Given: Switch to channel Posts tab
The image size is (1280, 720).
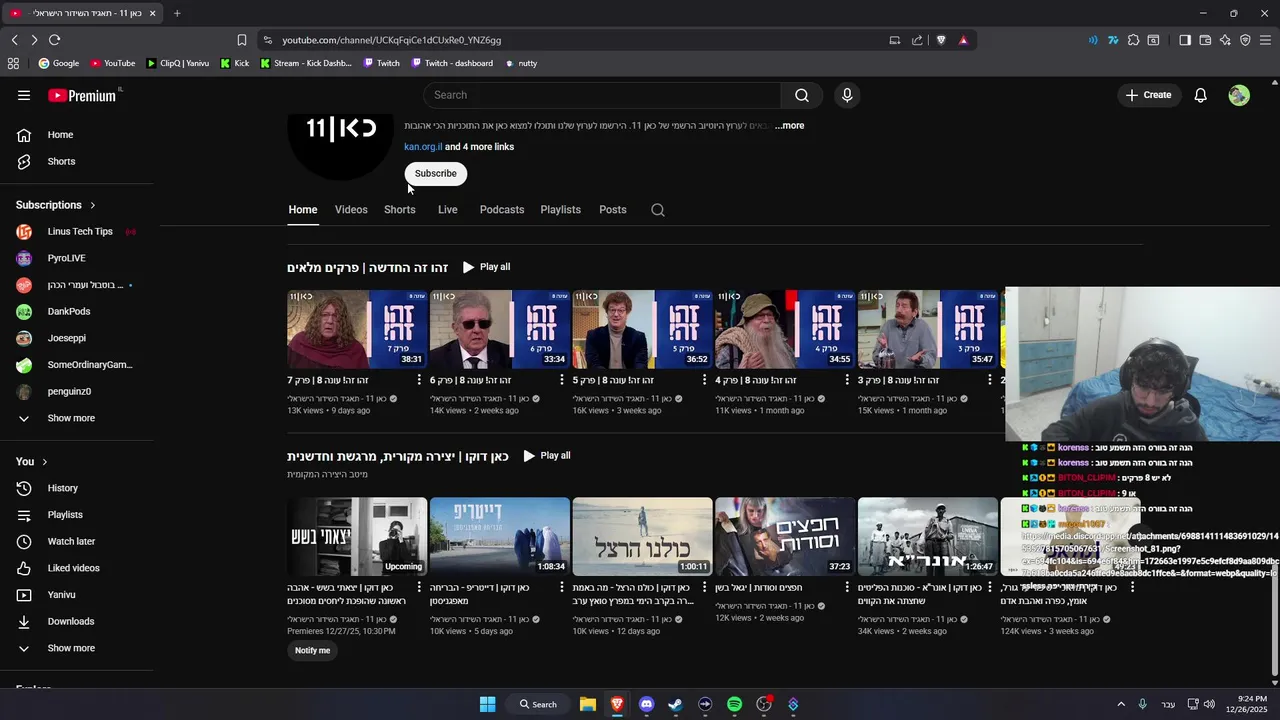Looking at the screenshot, I should 613,210.
